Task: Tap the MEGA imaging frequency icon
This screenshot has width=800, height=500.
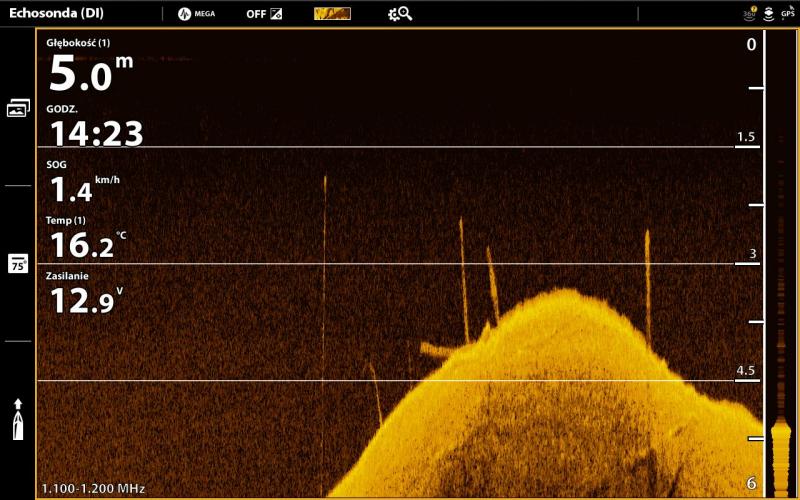Action: [196, 14]
